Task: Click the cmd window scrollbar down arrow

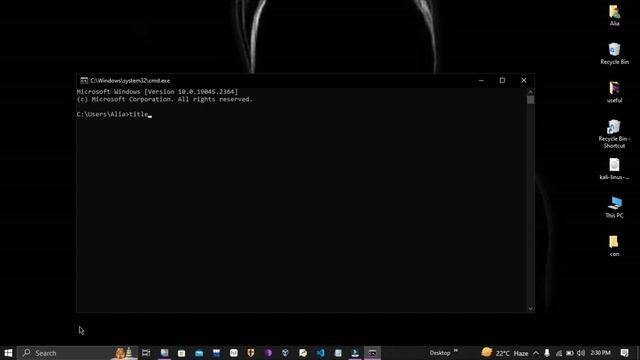Action: [531, 309]
